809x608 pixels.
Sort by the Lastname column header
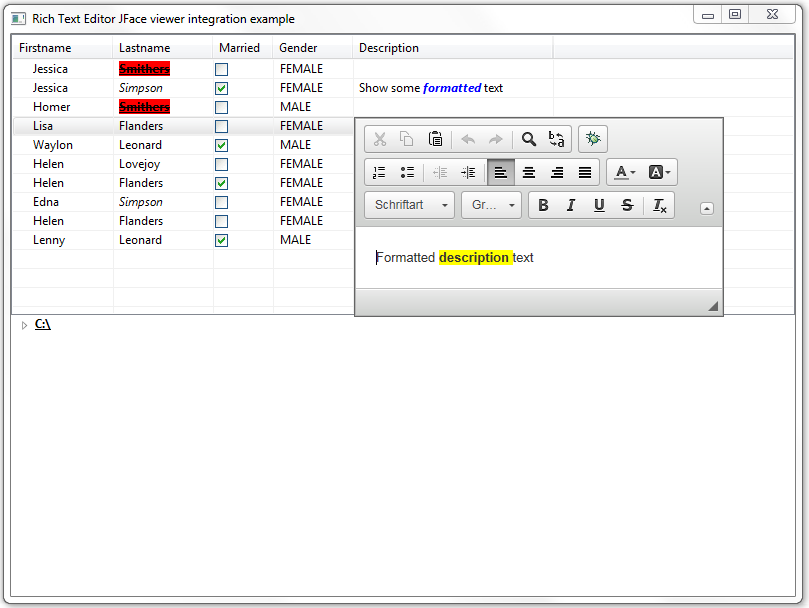coord(163,48)
